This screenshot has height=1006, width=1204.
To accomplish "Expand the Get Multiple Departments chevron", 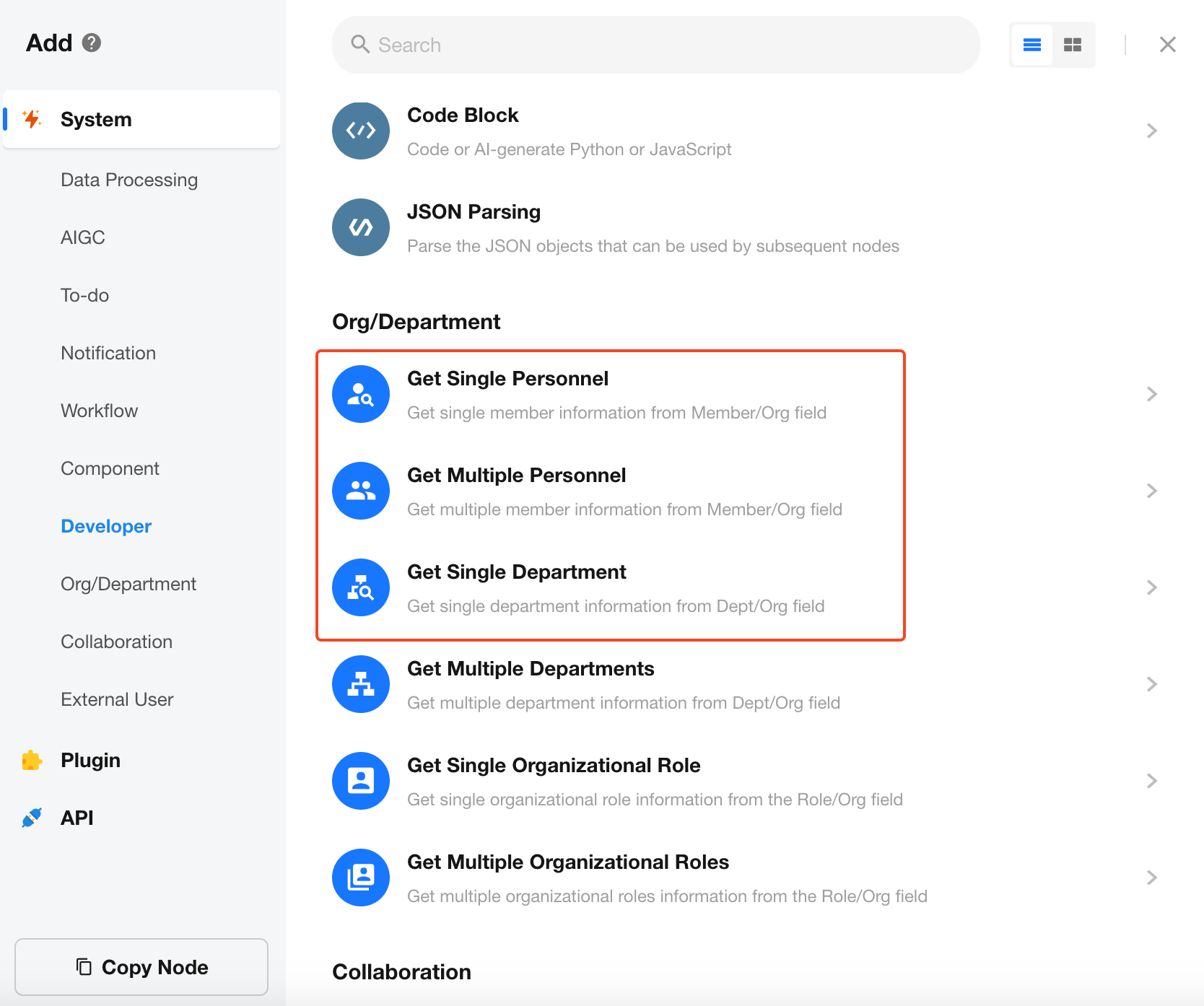I will click(x=1151, y=684).
